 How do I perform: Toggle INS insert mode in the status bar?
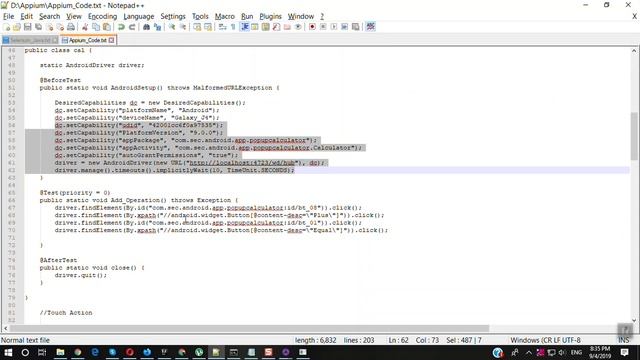624,340
